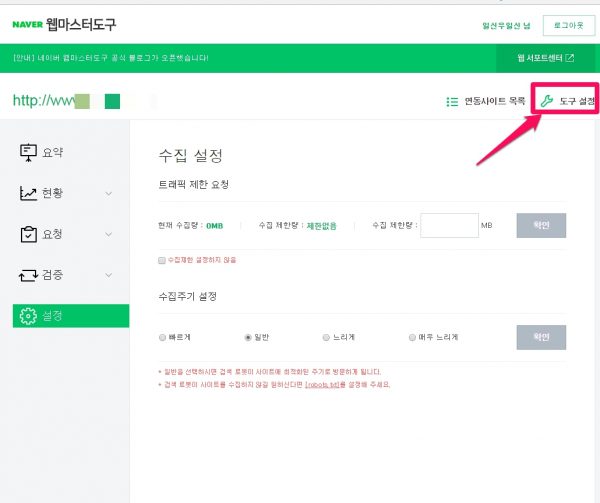The width and height of the screenshot is (600, 503).
Task: Open the 연동사이트 목록 link
Action: [x=486, y=101]
